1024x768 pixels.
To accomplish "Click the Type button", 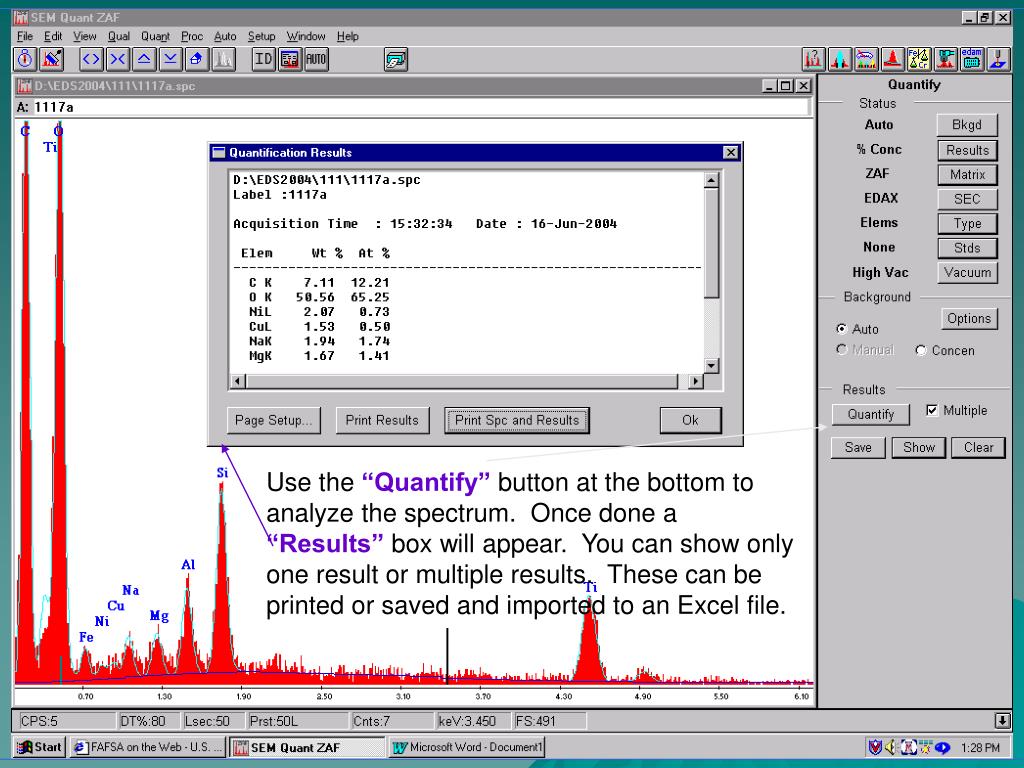I will [967, 223].
